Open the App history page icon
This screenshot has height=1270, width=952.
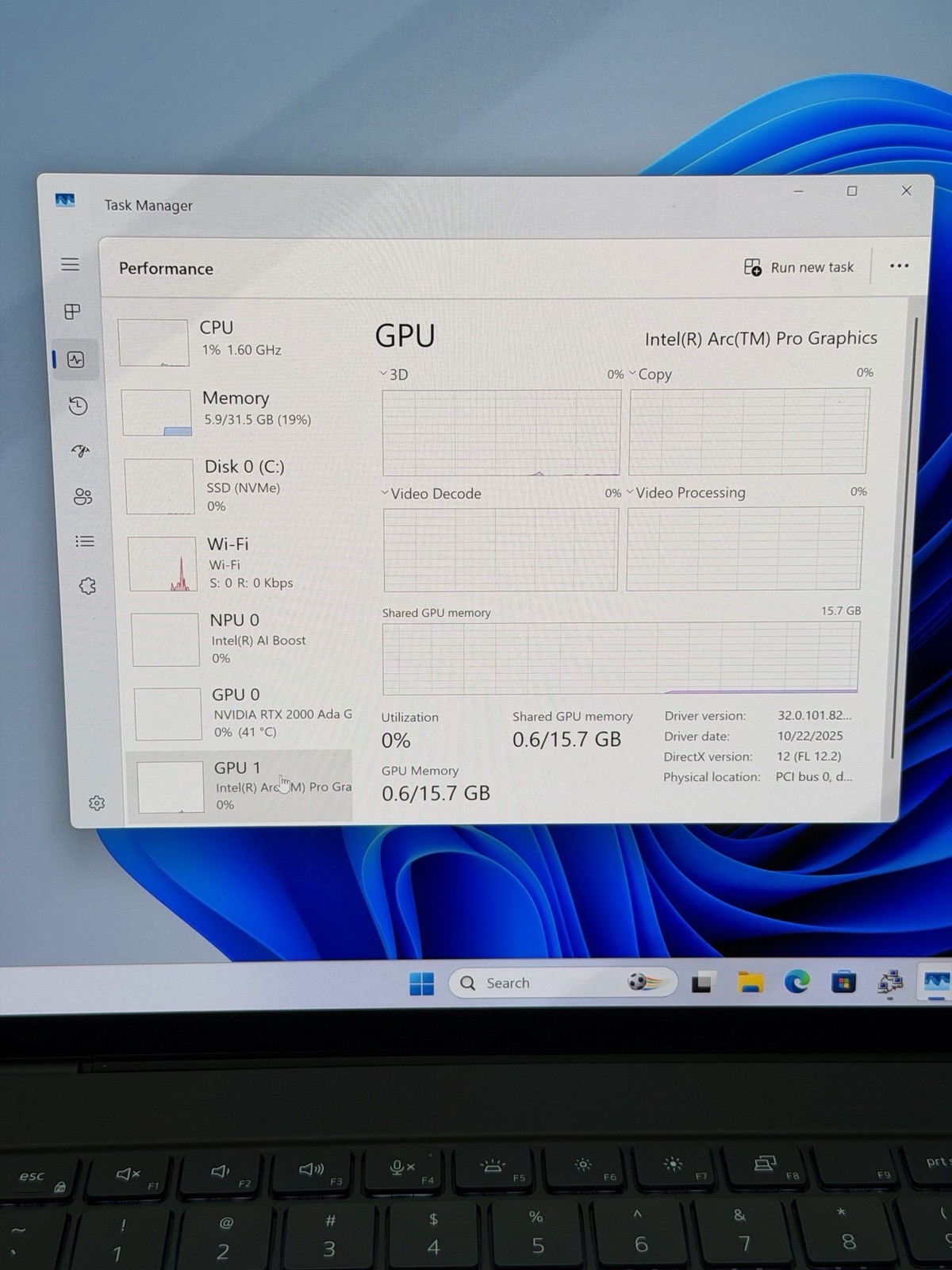(78, 406)
